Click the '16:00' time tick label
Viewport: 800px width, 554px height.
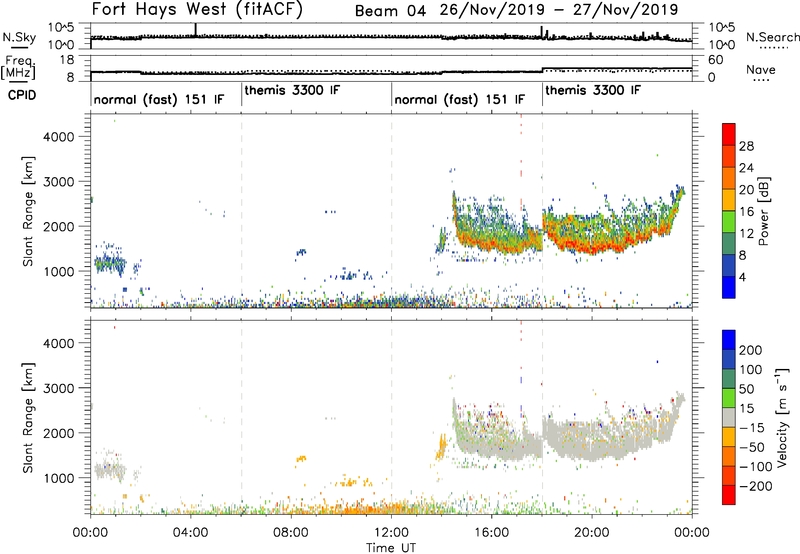(x=491, y=532)
